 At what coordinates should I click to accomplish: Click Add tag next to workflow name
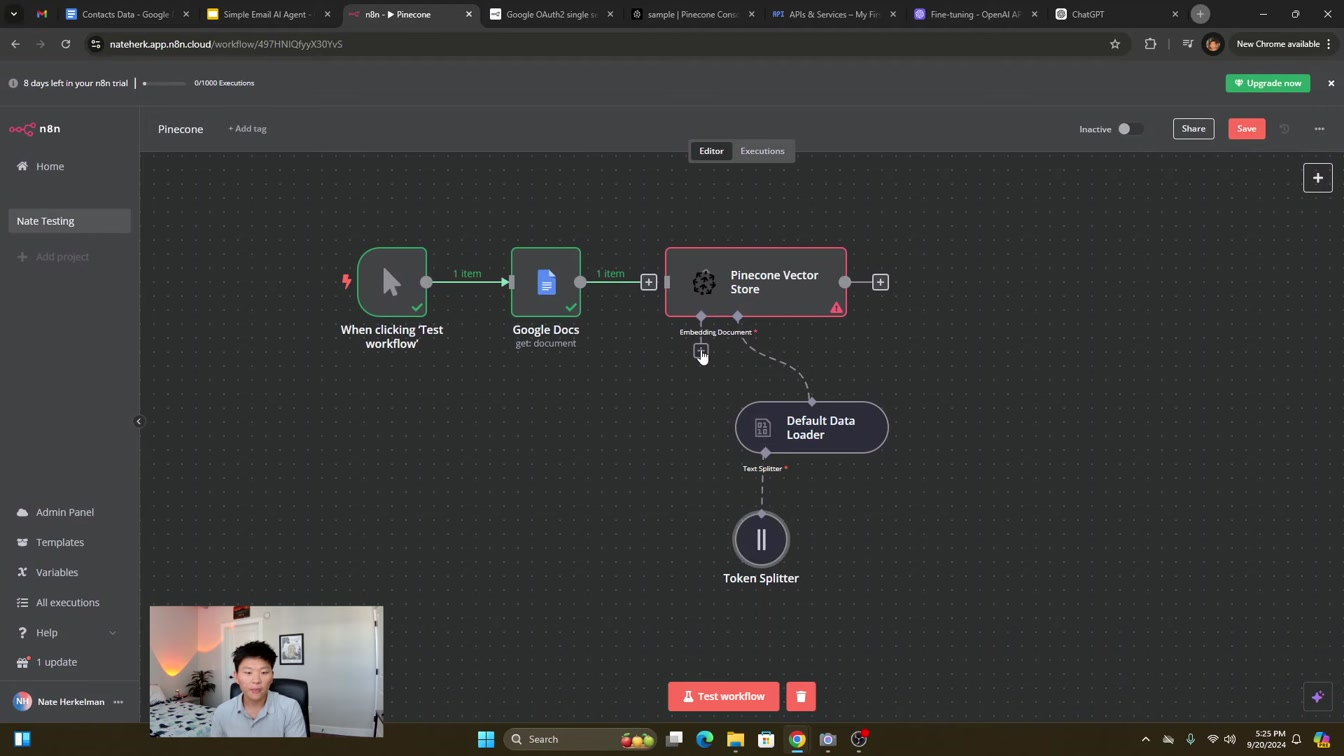pos(247,129)
